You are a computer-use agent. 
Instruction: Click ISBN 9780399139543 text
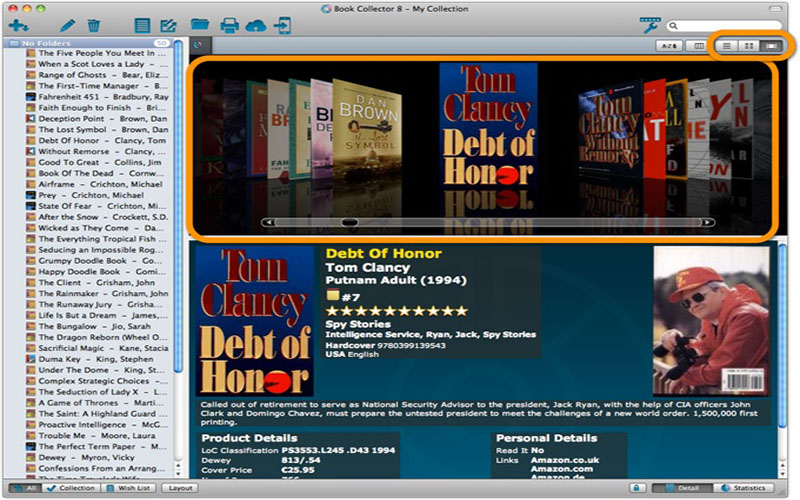pos(411,345)
